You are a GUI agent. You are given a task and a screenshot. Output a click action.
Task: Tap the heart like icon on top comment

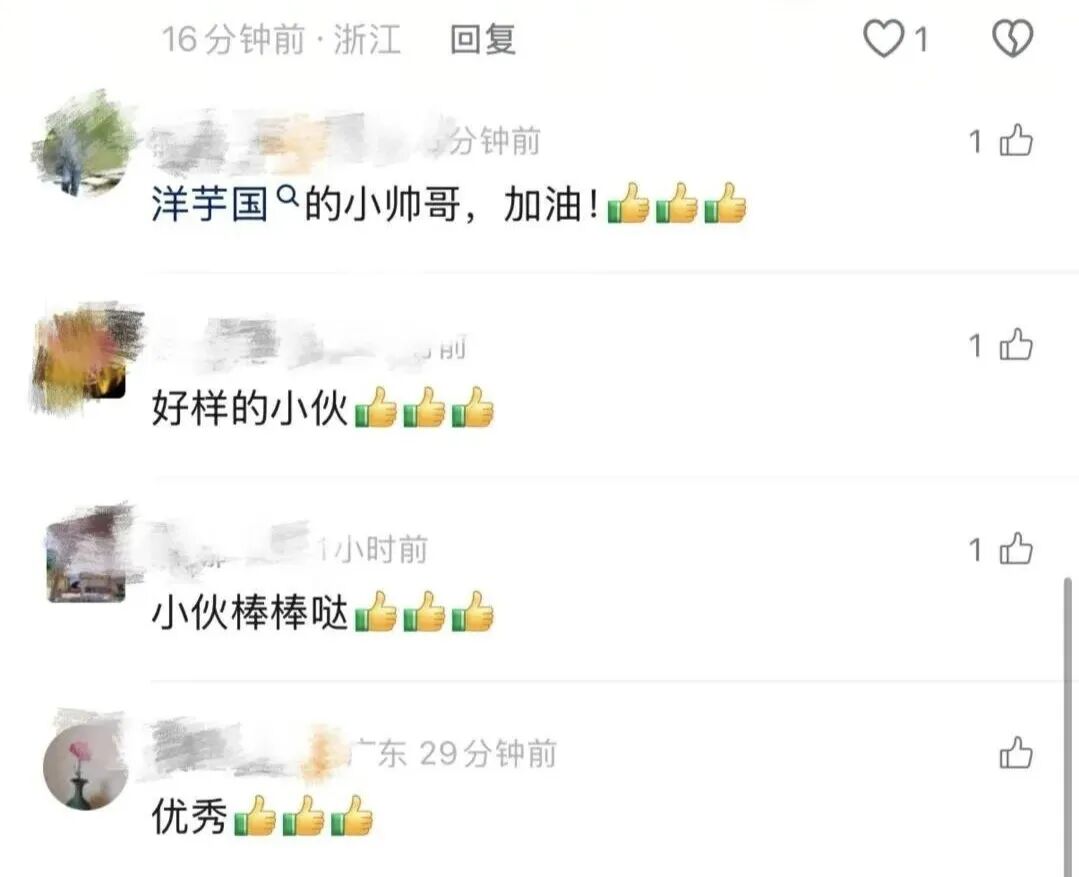[884, 39]
